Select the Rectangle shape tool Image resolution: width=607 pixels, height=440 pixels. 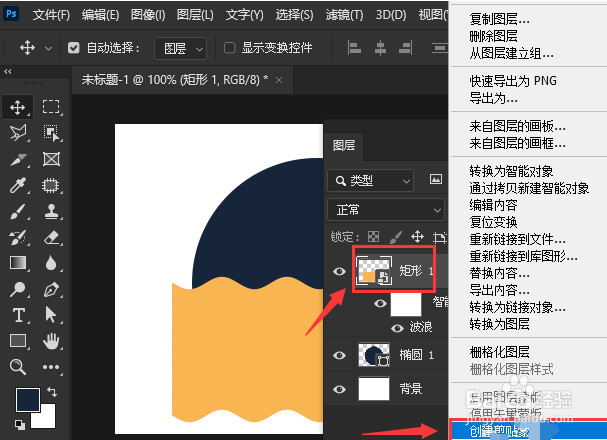click(x=18, y=341)
